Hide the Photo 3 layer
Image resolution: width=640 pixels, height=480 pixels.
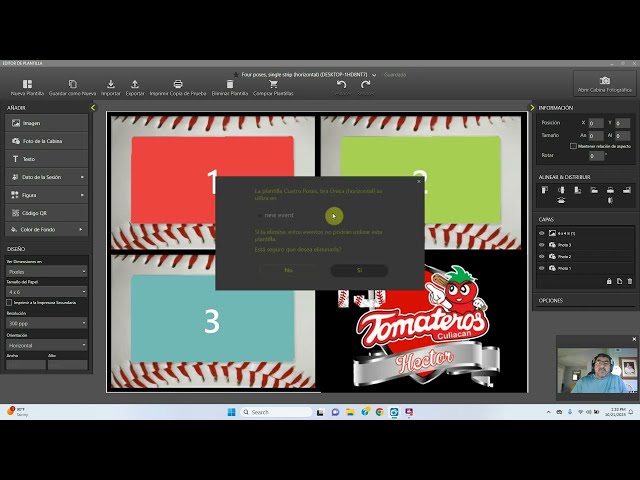coord(542,245)
